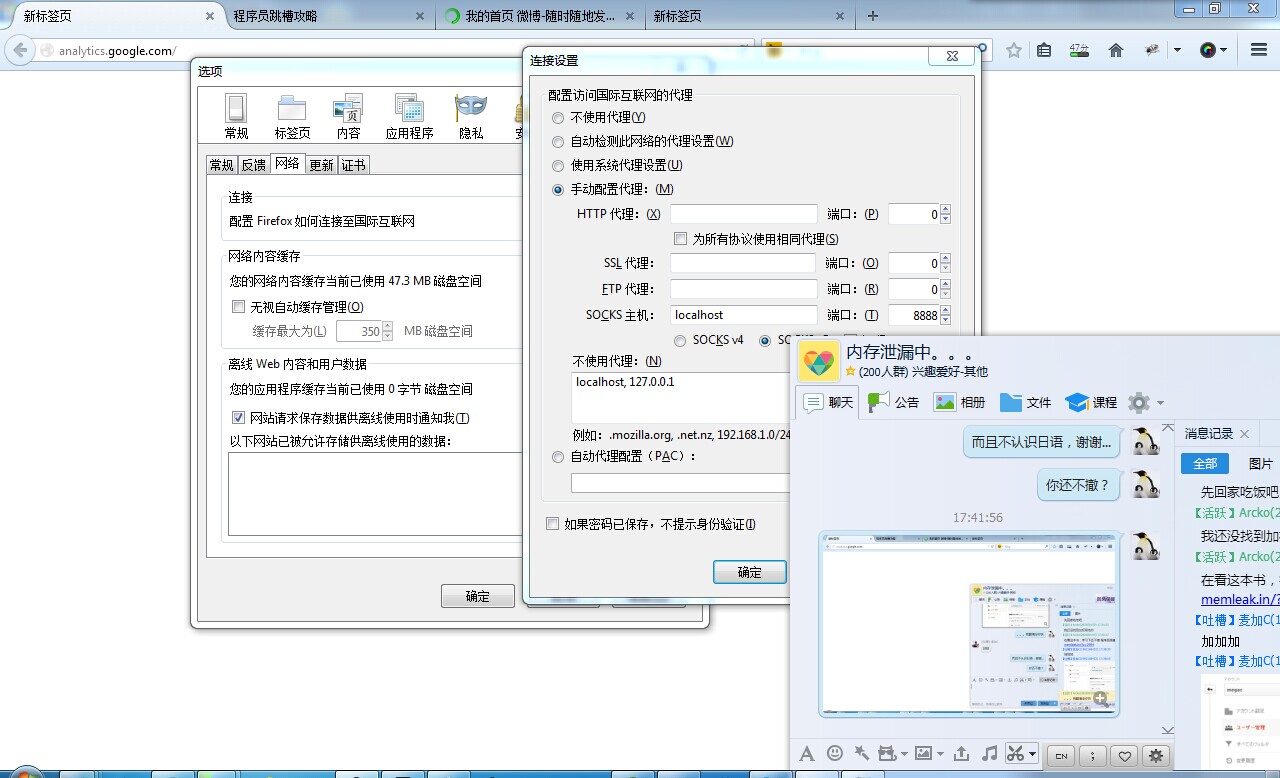
Task: Open the 标签页 options pane
Action: (x=292, y=115)
